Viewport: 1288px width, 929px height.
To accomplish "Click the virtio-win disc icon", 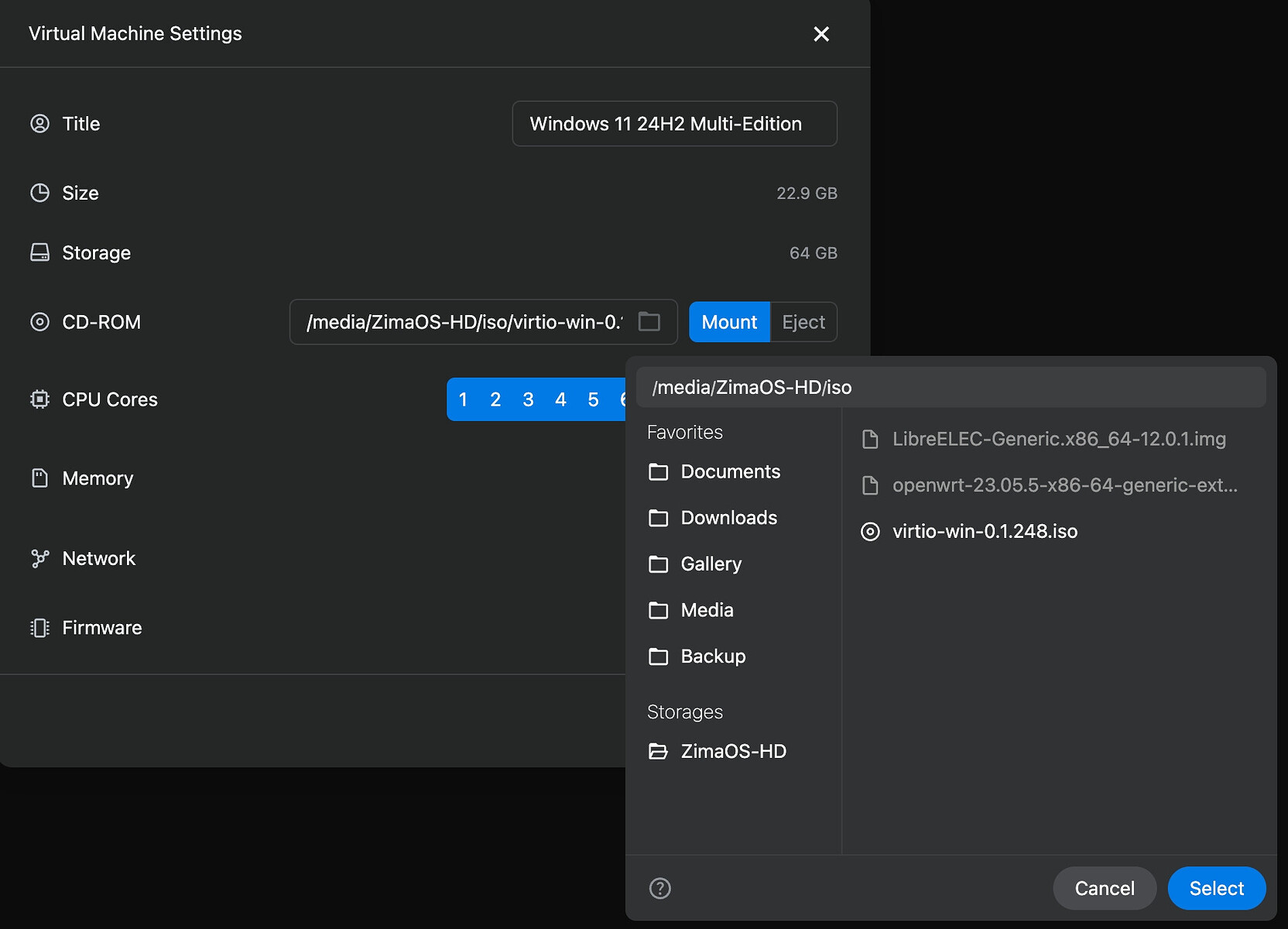I will 870,532.
